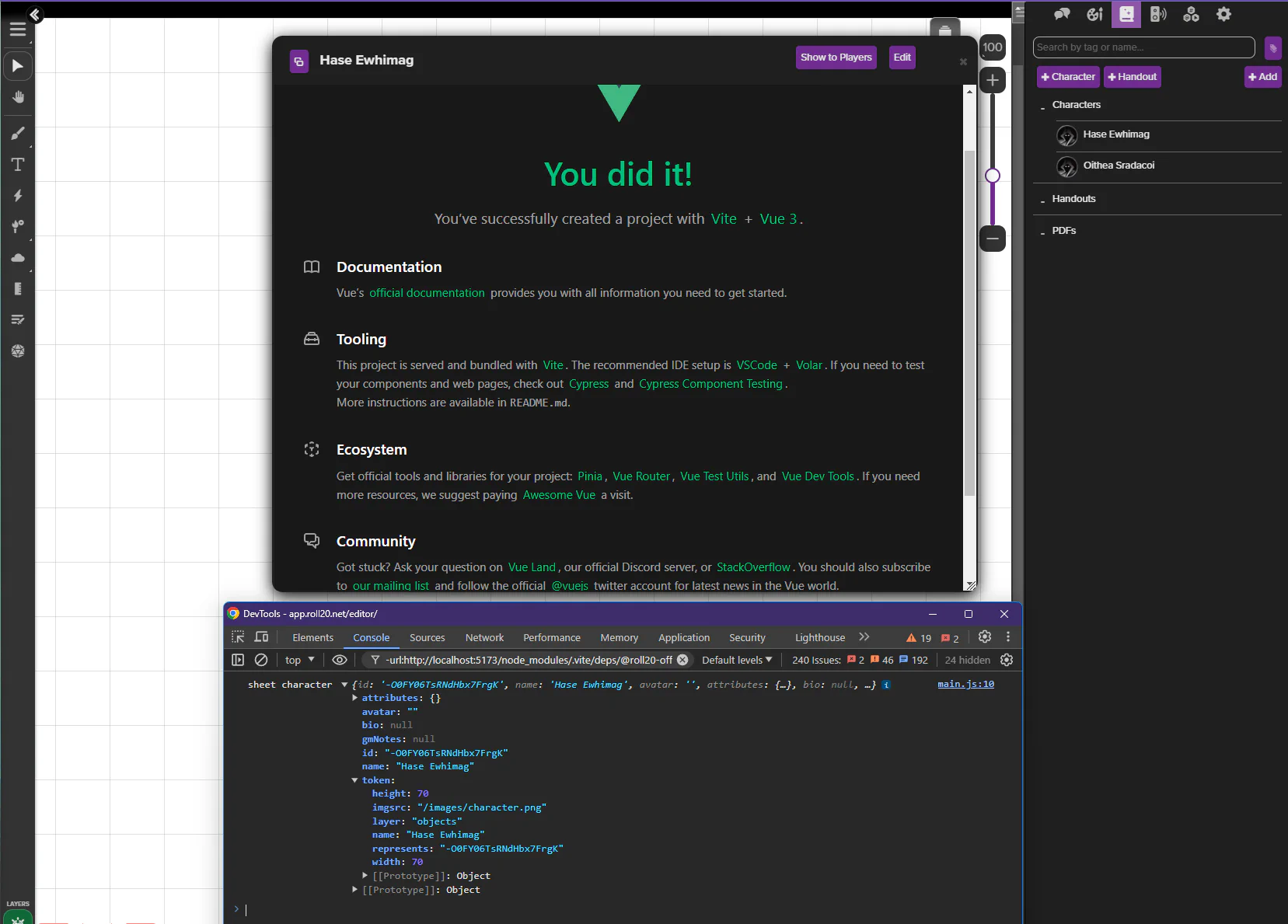The image size is (1288, 924).
Task: Expand the attributes object in console
Action: point(355,698)
